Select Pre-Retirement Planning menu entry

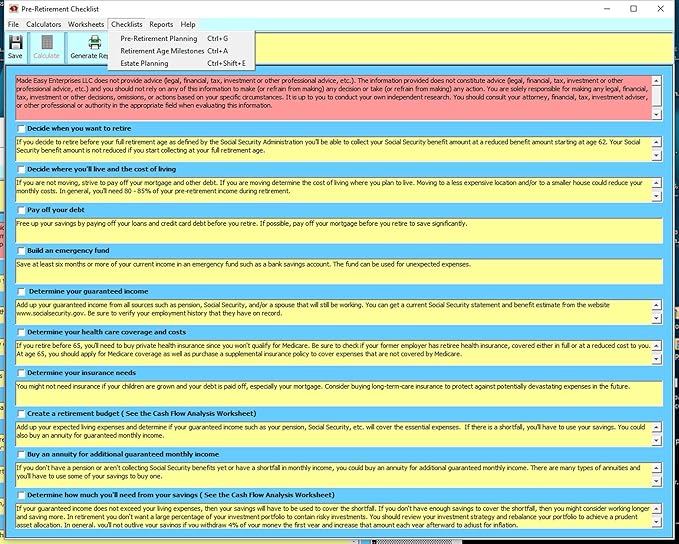pyautogui.click(x=181, y=39)
